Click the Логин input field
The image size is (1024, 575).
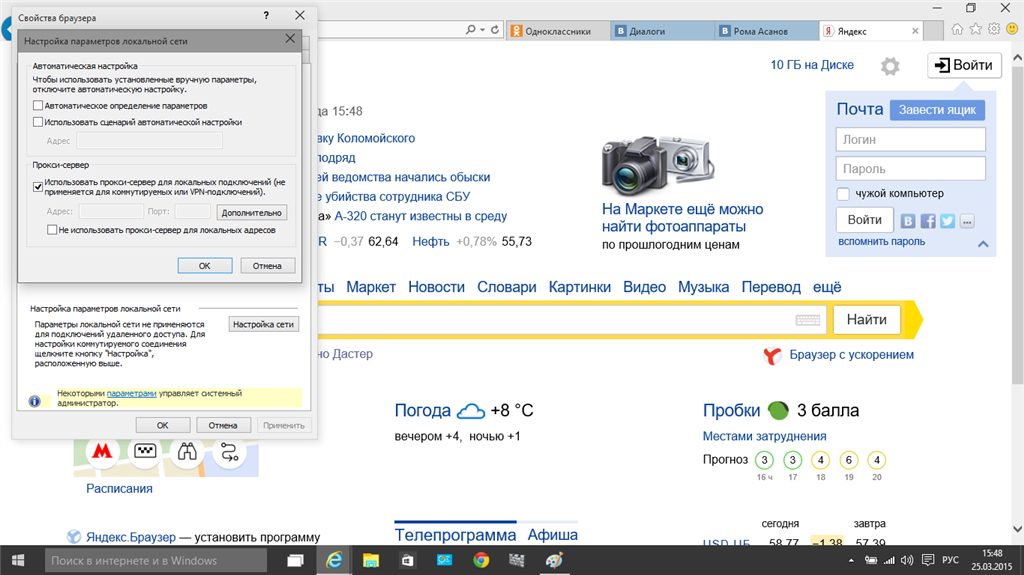pos(910,139)
